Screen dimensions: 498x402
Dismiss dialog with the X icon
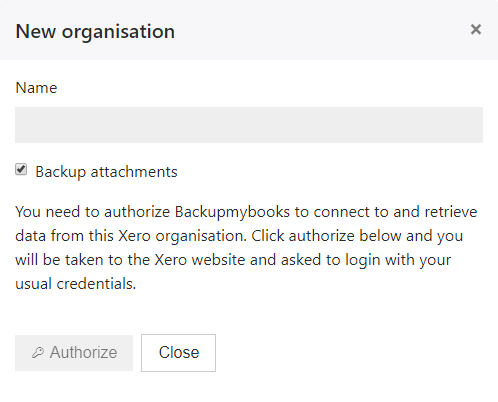476,30
